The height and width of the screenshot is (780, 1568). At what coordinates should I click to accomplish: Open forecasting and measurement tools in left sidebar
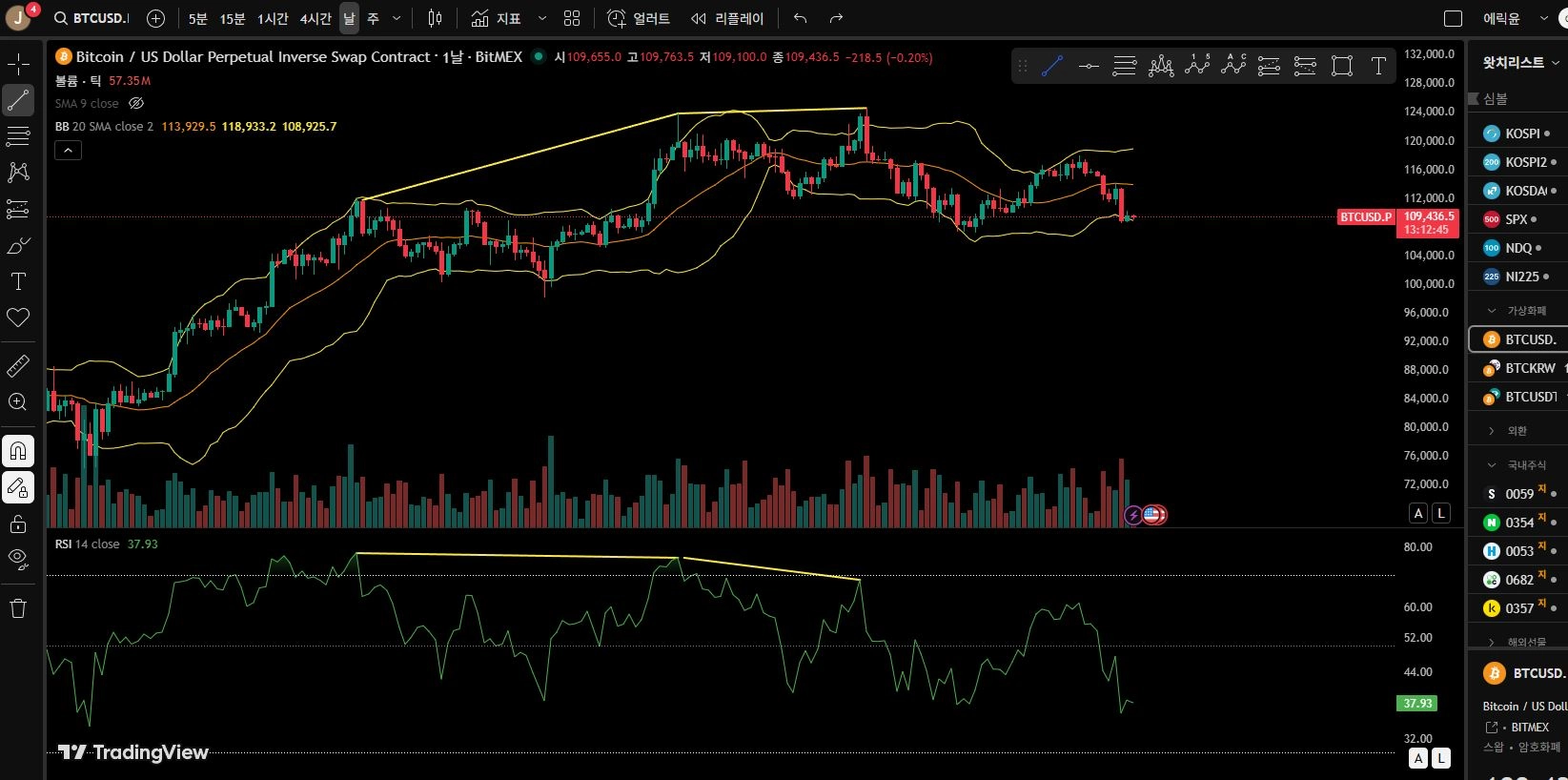click(18, 209)
